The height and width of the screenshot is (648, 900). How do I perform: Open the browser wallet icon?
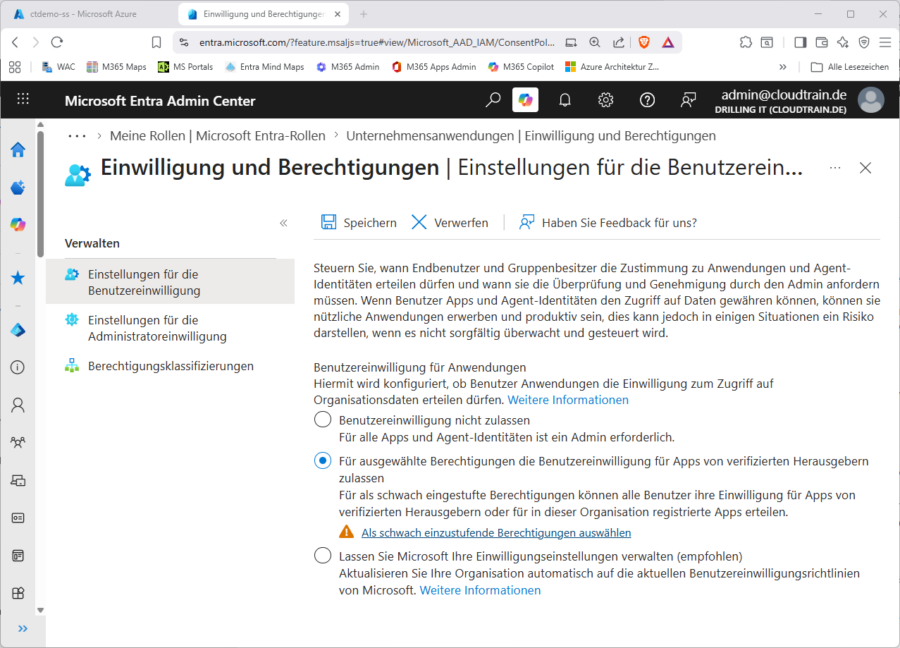[821, 42]
